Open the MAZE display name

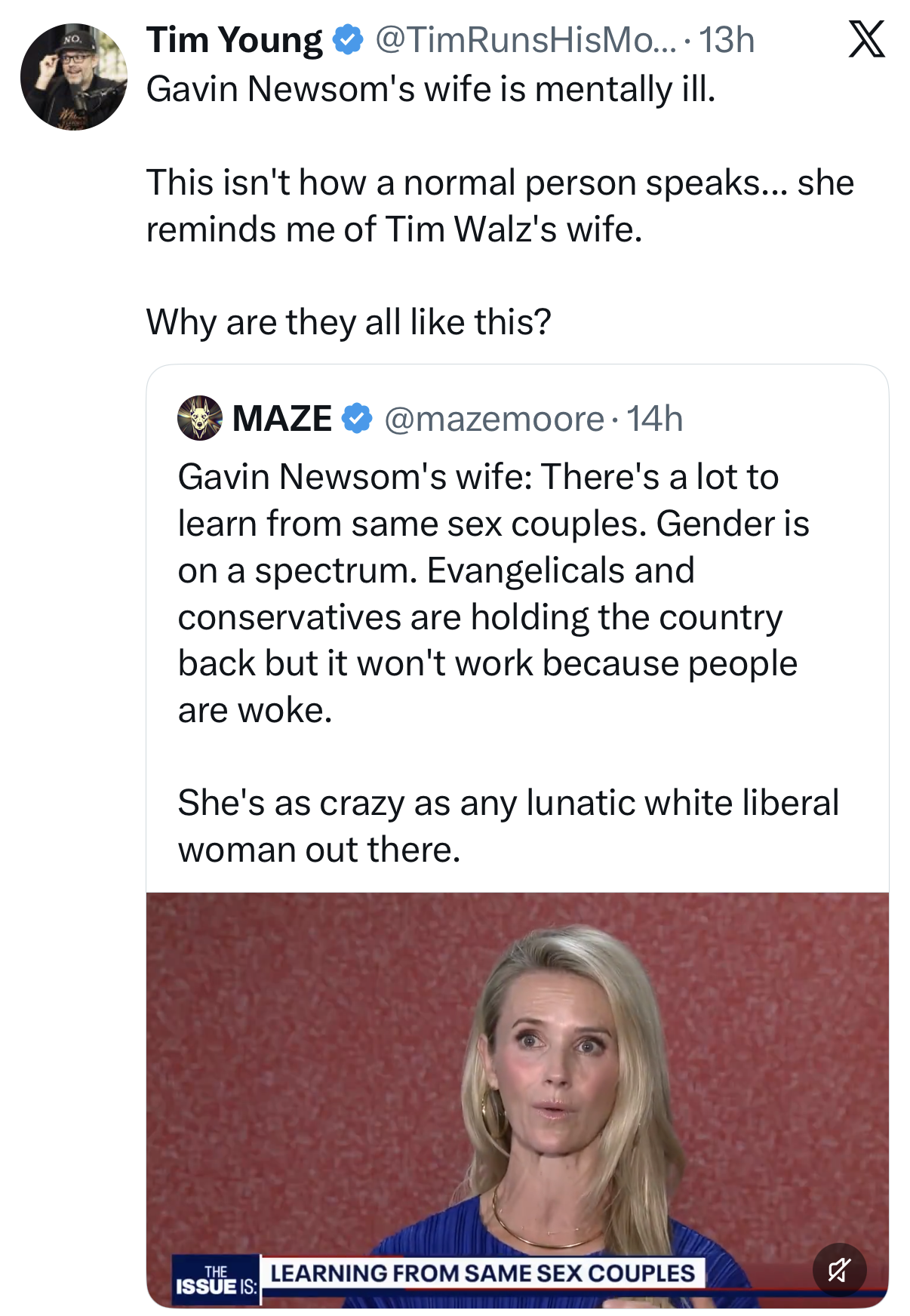coord(281,419)
